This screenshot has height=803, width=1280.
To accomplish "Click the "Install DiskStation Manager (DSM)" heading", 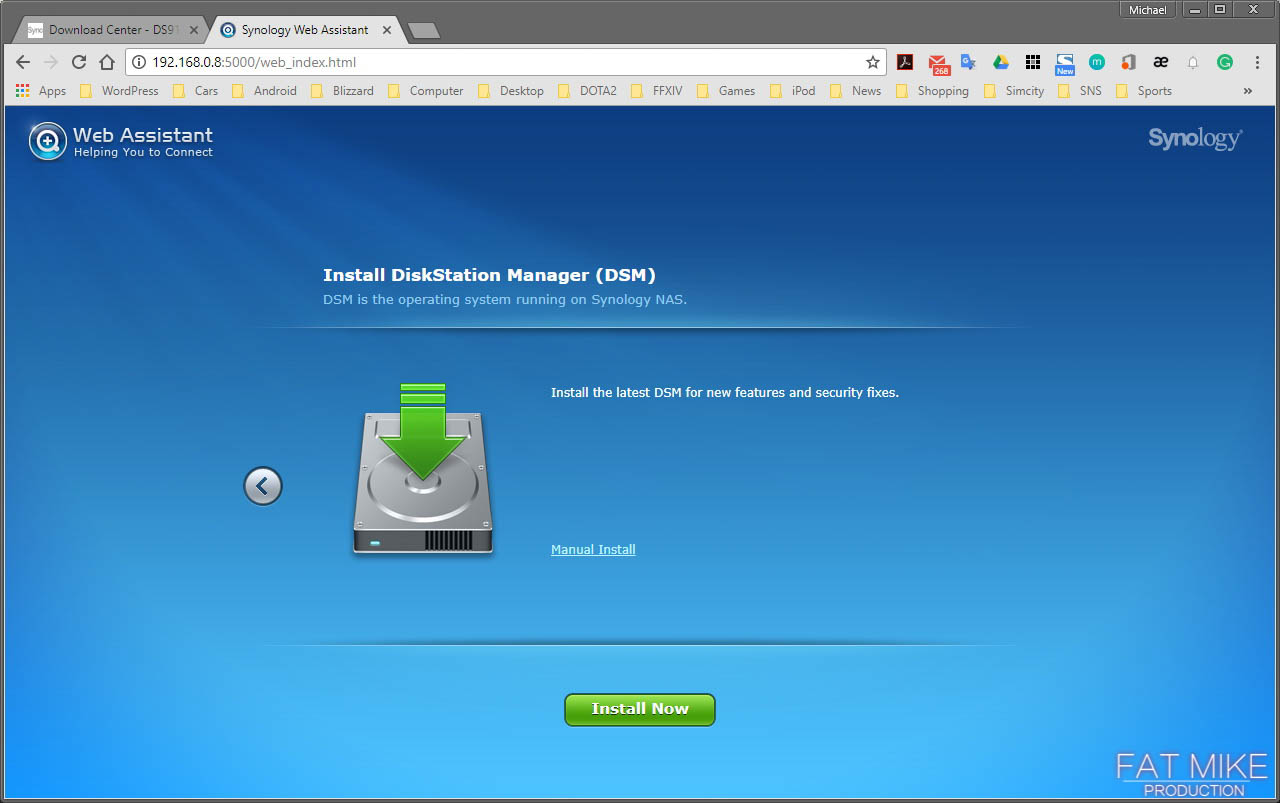I will pos(489,275).
